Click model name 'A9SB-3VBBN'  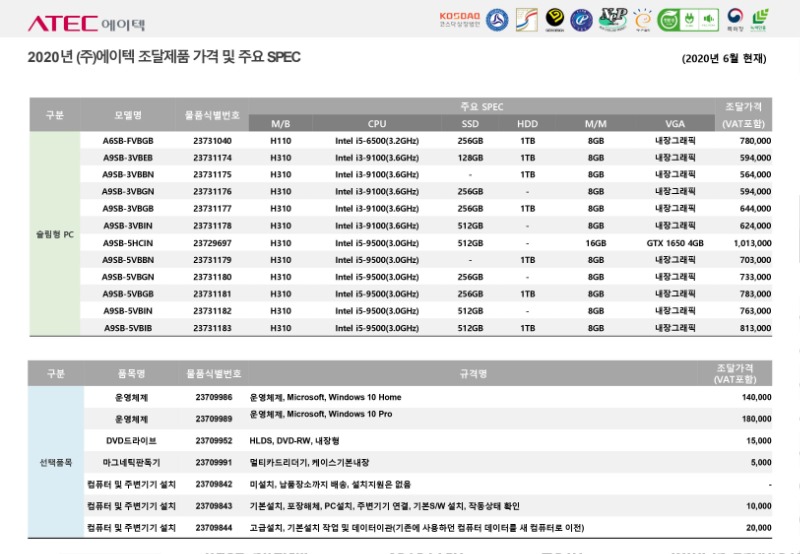pos(128,174)
